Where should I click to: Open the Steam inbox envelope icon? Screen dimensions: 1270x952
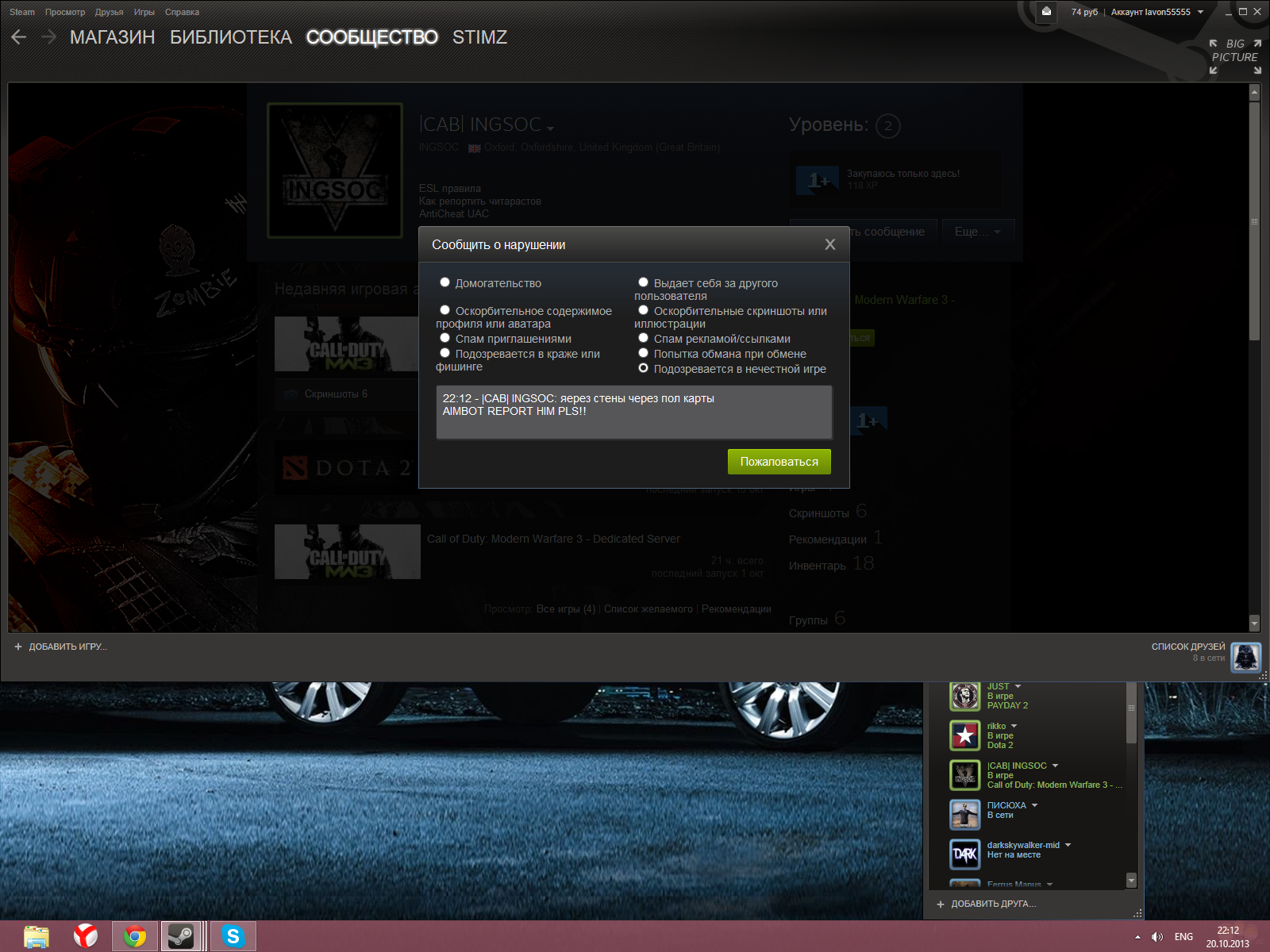pos(1046,12)
